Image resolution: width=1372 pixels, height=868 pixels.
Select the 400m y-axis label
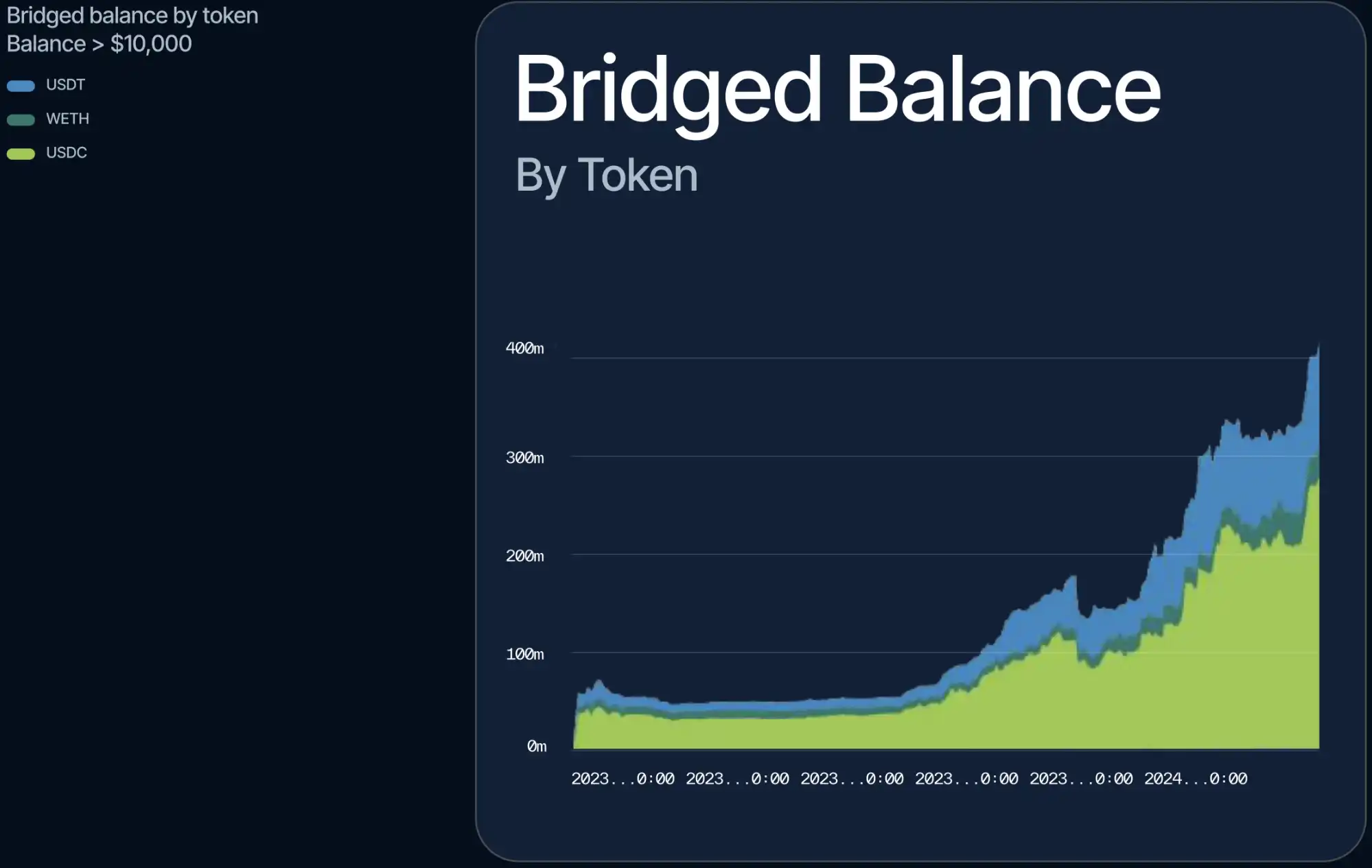tap(524, 349)
